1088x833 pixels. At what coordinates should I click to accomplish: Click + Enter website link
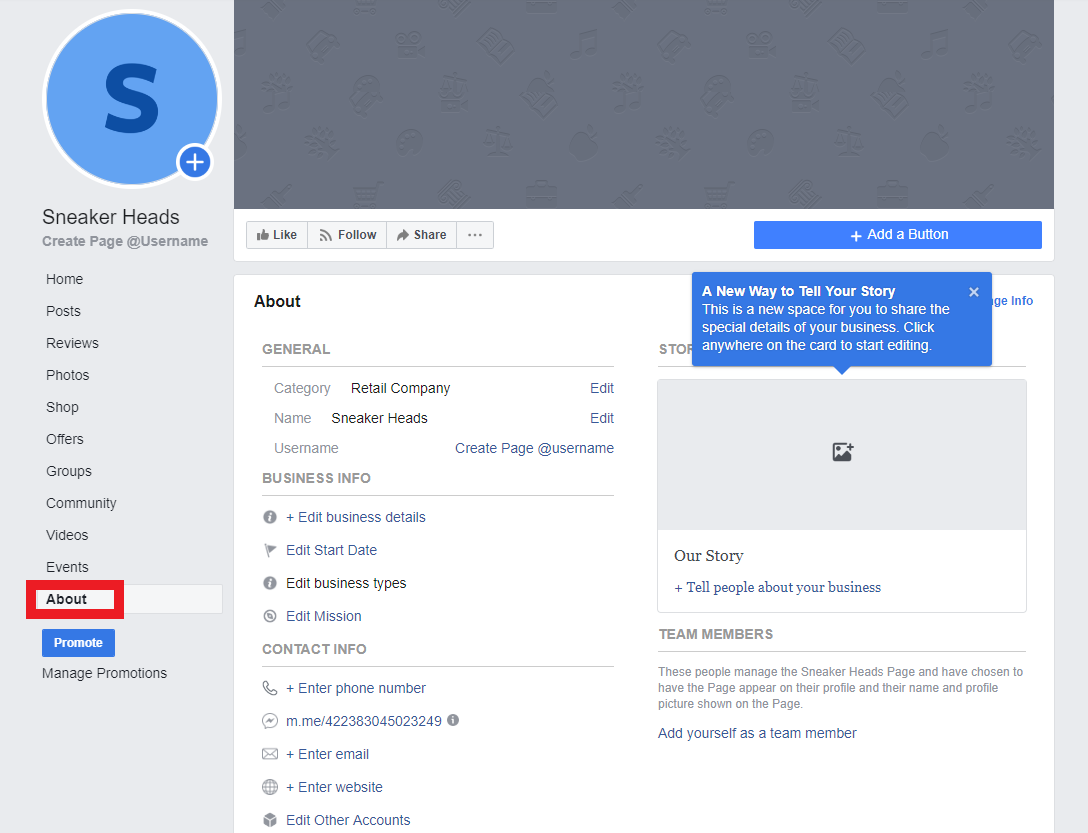pos(334,787)
